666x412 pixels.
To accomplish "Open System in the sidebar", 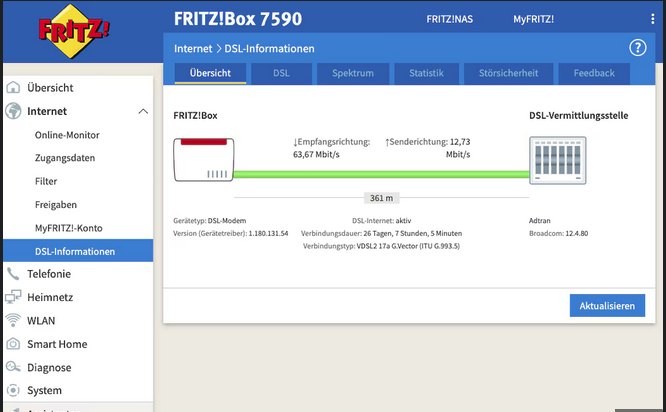I will (x=44, y=390).
